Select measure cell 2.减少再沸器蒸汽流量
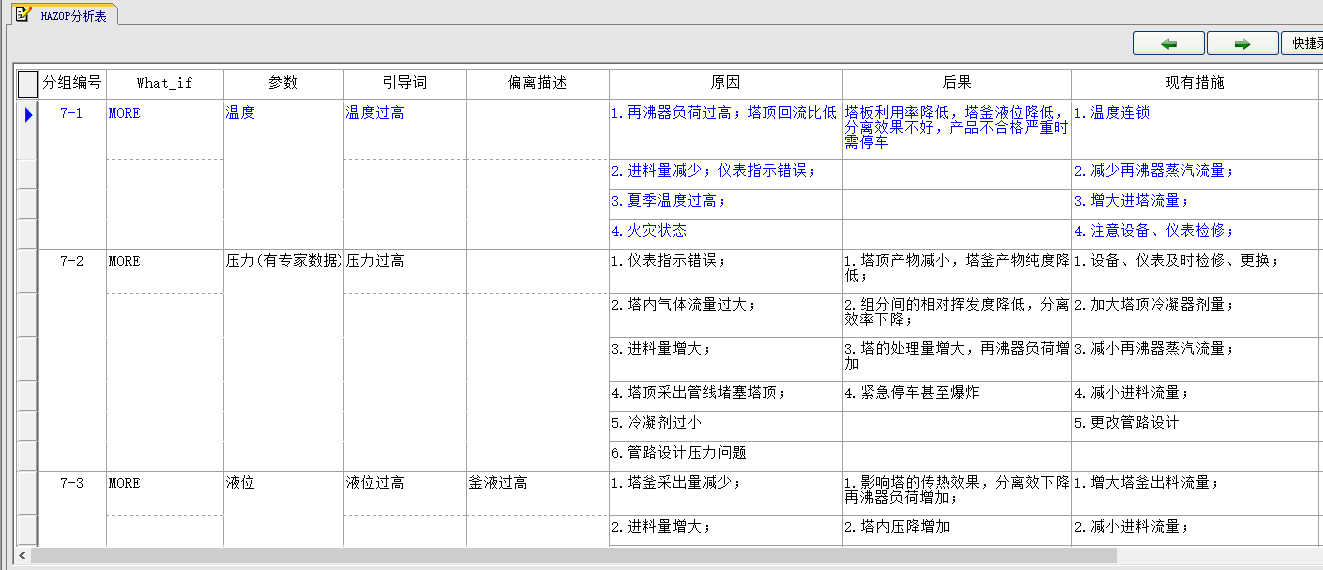The width and height of the screenshot is (1323, 570). [1195, 174]
